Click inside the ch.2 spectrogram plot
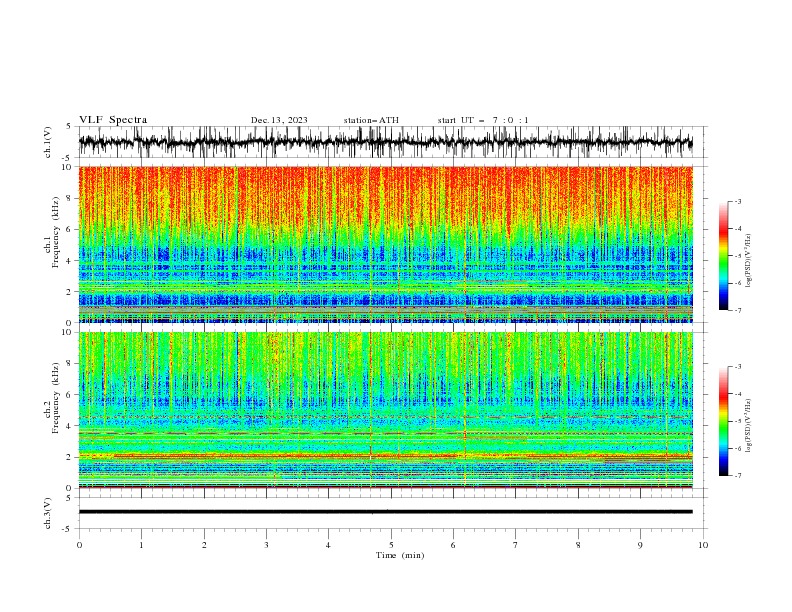The image size is (792, 612). 385,410
